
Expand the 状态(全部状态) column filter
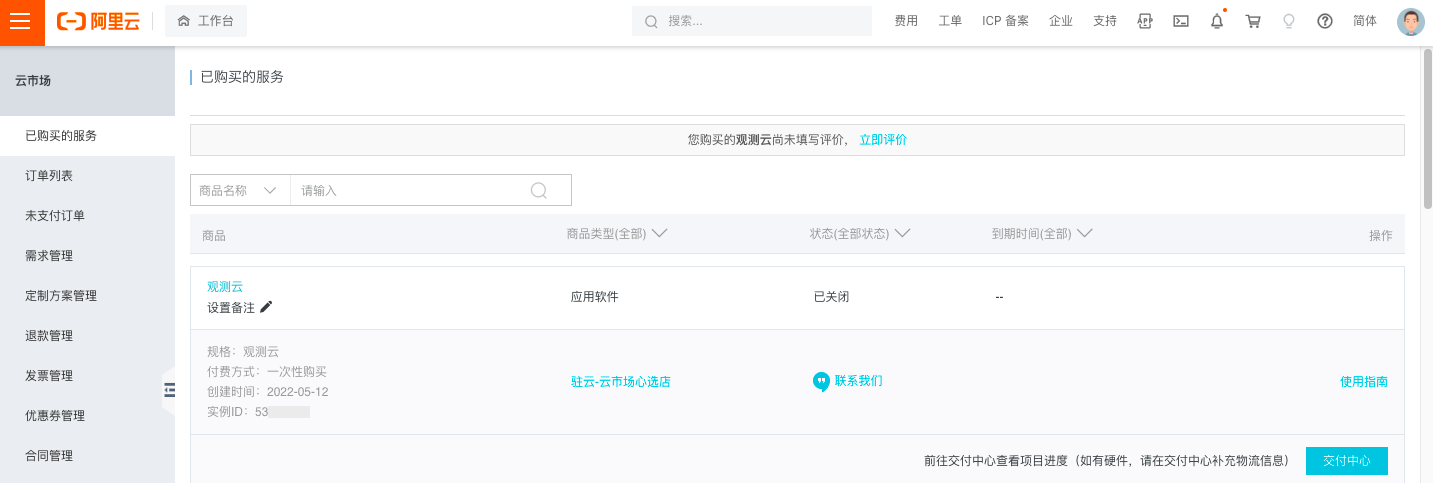pyautogui.click(x=860, y=234)
